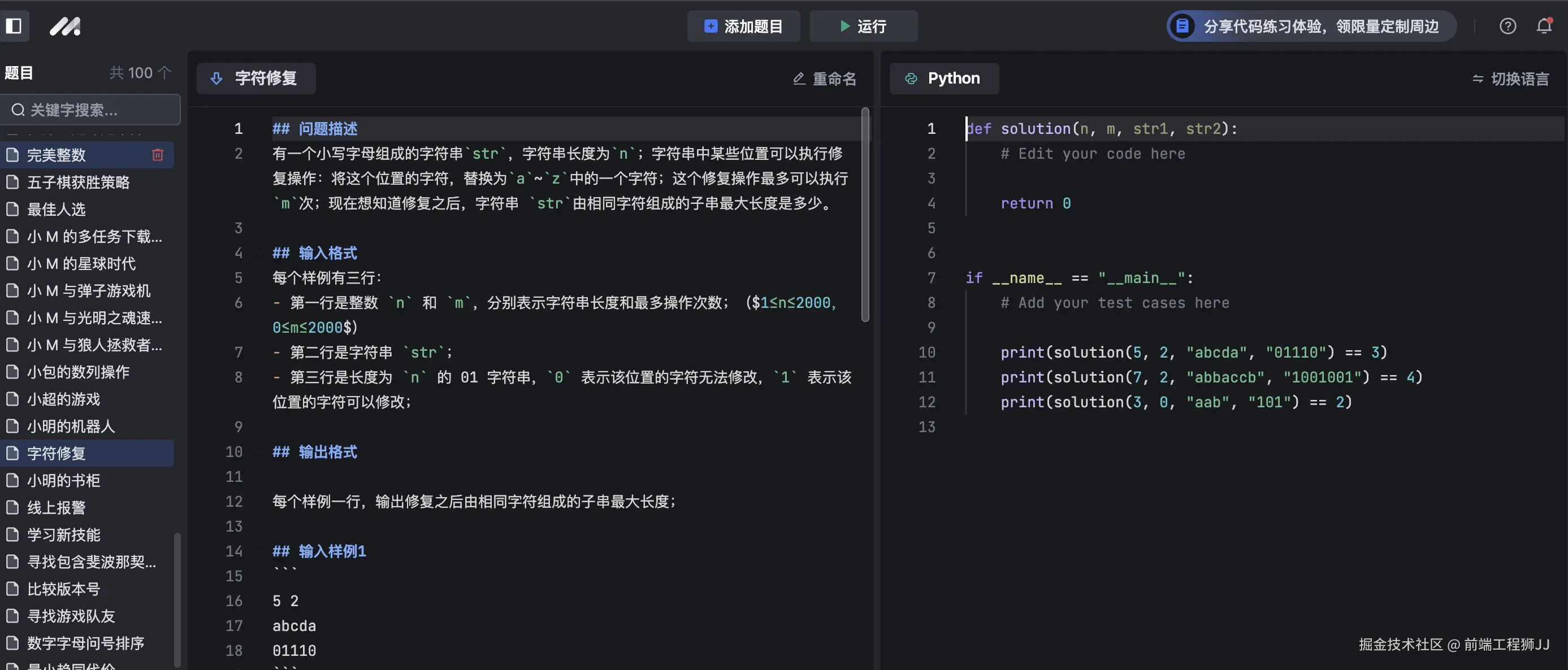Delete 完美整数 using its trash icon
Screen dimensions: 1568x670
158,155
